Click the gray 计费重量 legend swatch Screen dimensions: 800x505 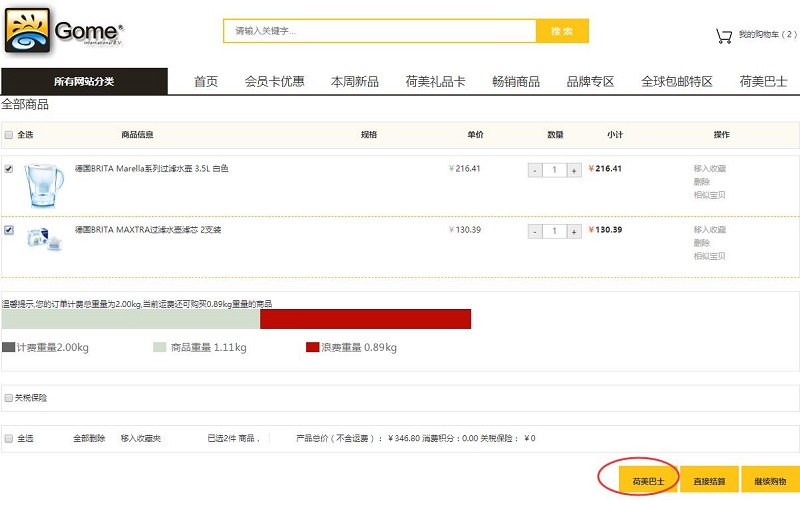tap(9, 347)
